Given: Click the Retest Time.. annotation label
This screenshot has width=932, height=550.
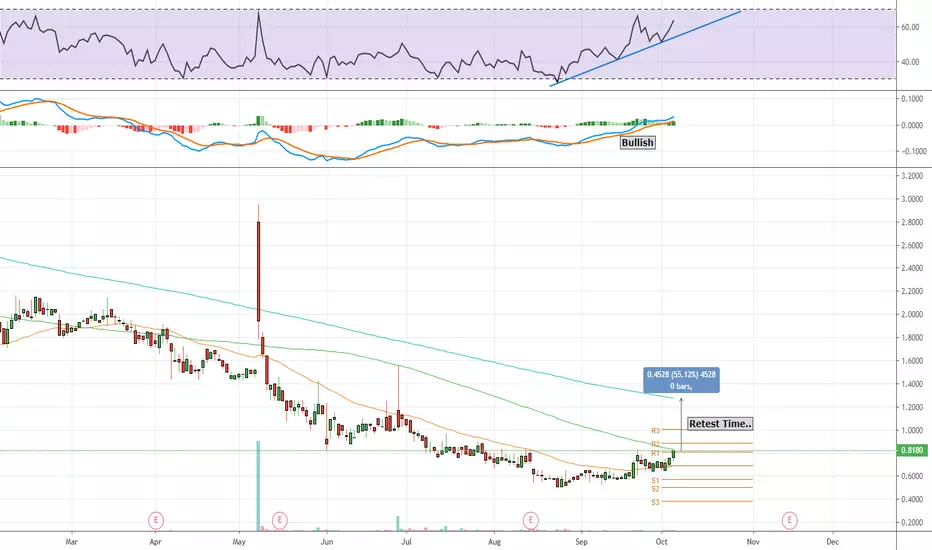Looking at the screenshot, I should click(720, 424).
